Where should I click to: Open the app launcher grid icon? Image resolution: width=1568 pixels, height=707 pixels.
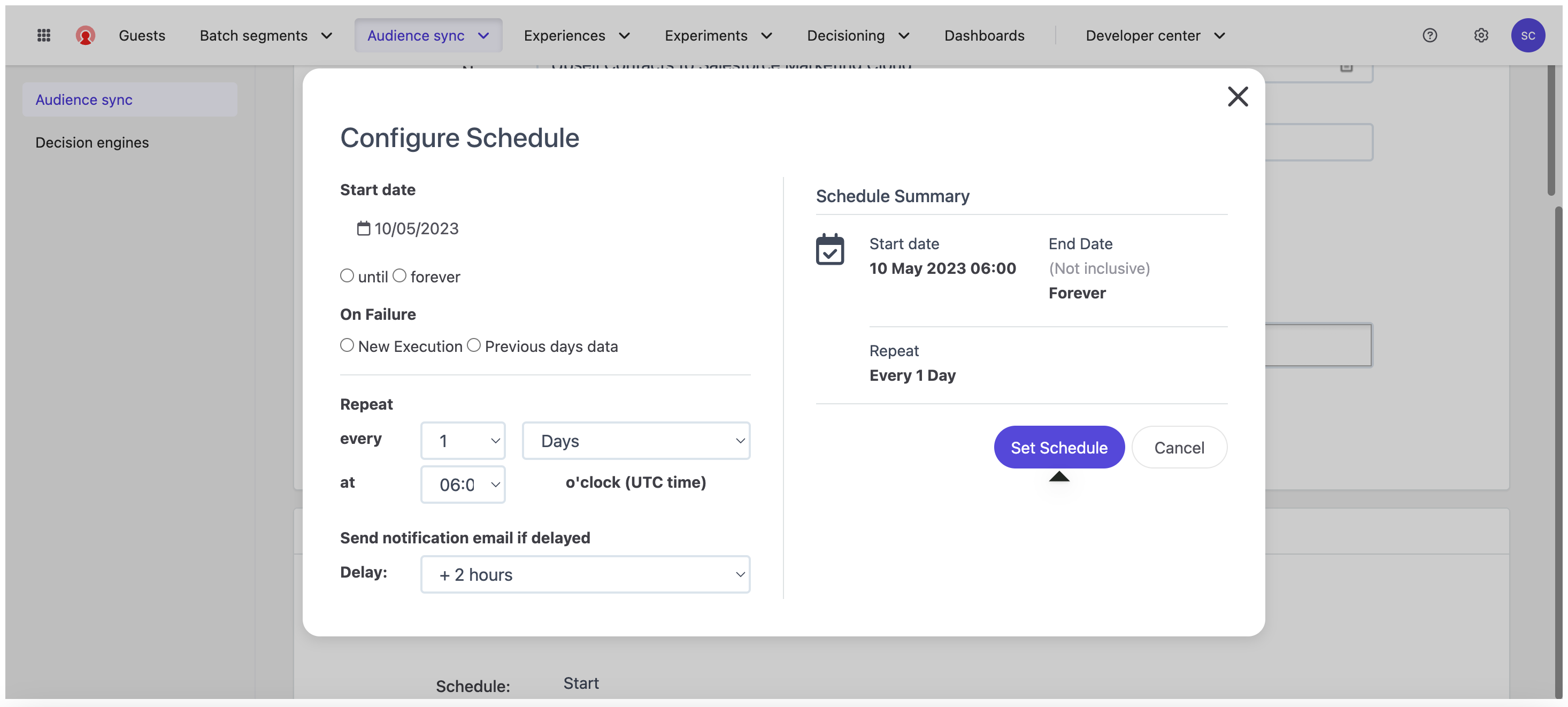pyautogui.click(x=44, y=35)
